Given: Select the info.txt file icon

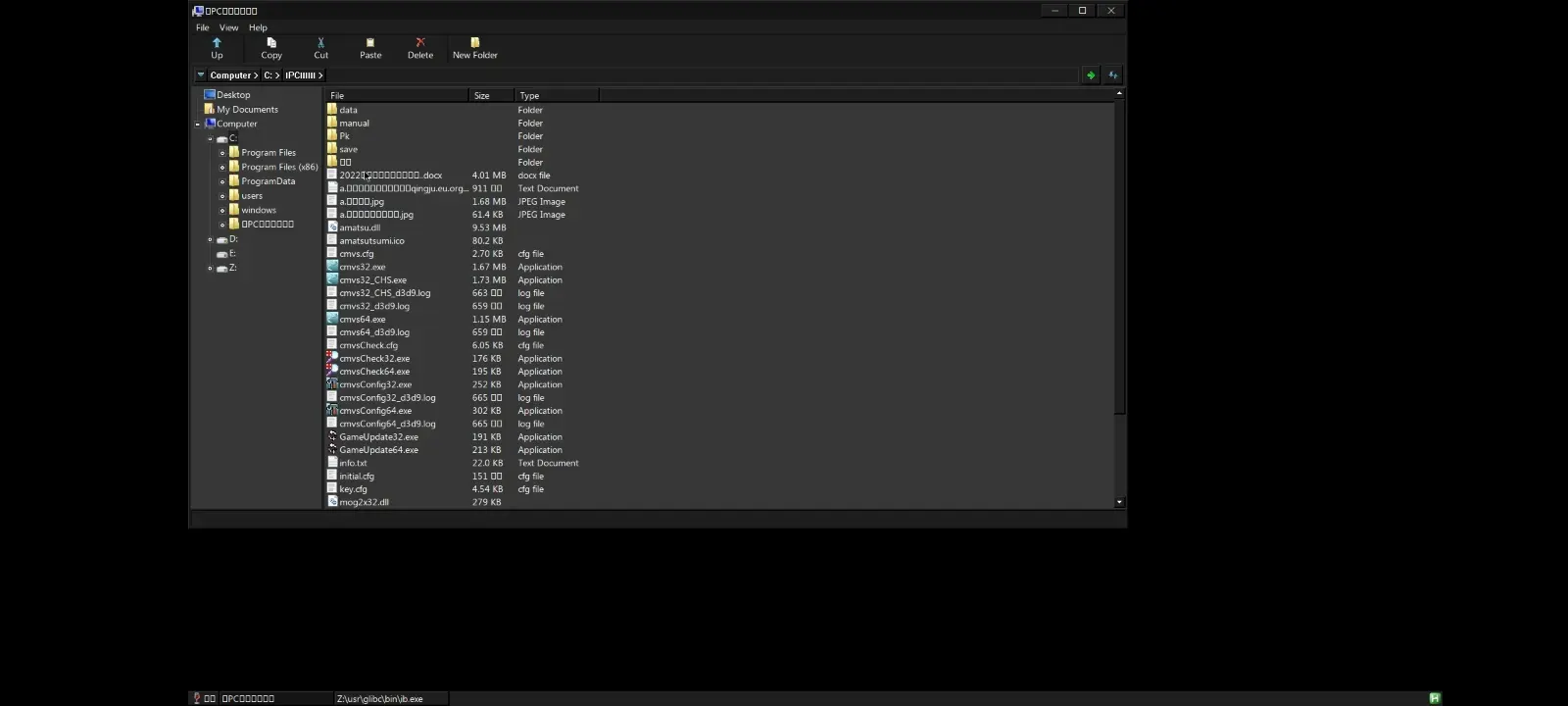Looking at the screenshot, I should (x=332, y=462).
